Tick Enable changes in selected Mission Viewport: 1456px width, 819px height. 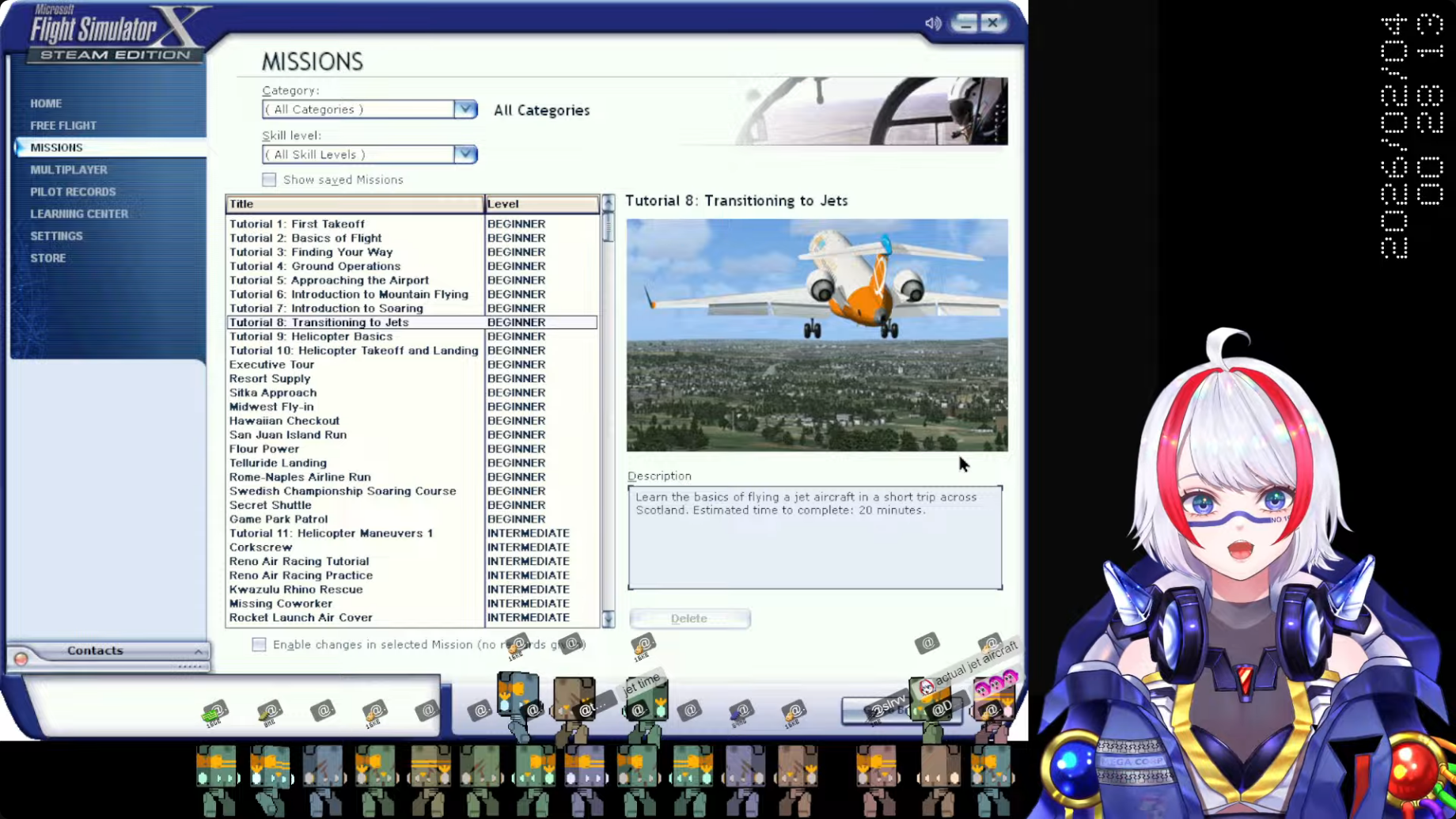click(x=259, y=644)
